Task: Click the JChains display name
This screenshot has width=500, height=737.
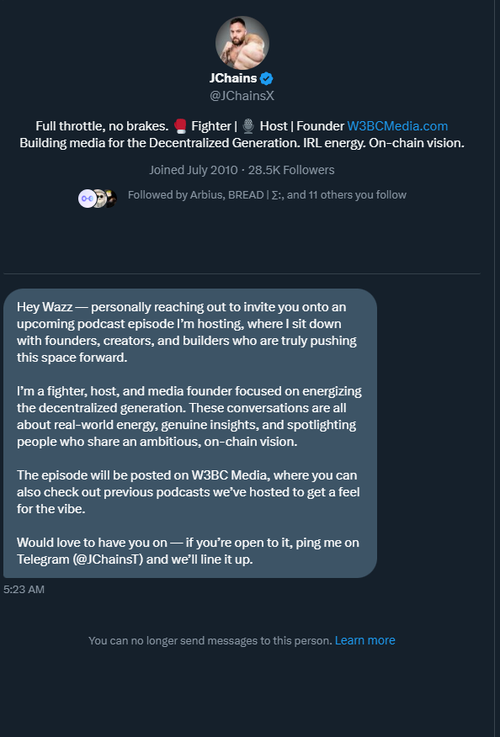Action: [233, 78]
